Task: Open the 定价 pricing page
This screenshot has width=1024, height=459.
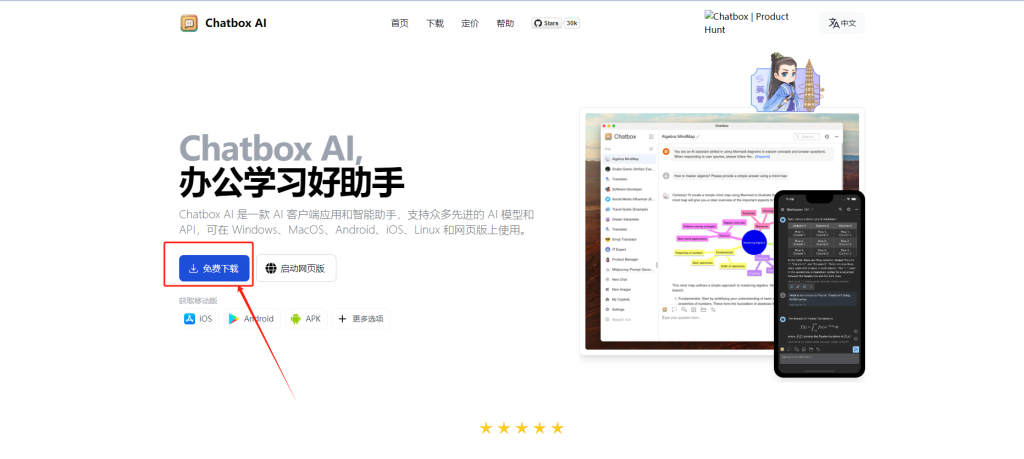Action: [x=470, y=24]
